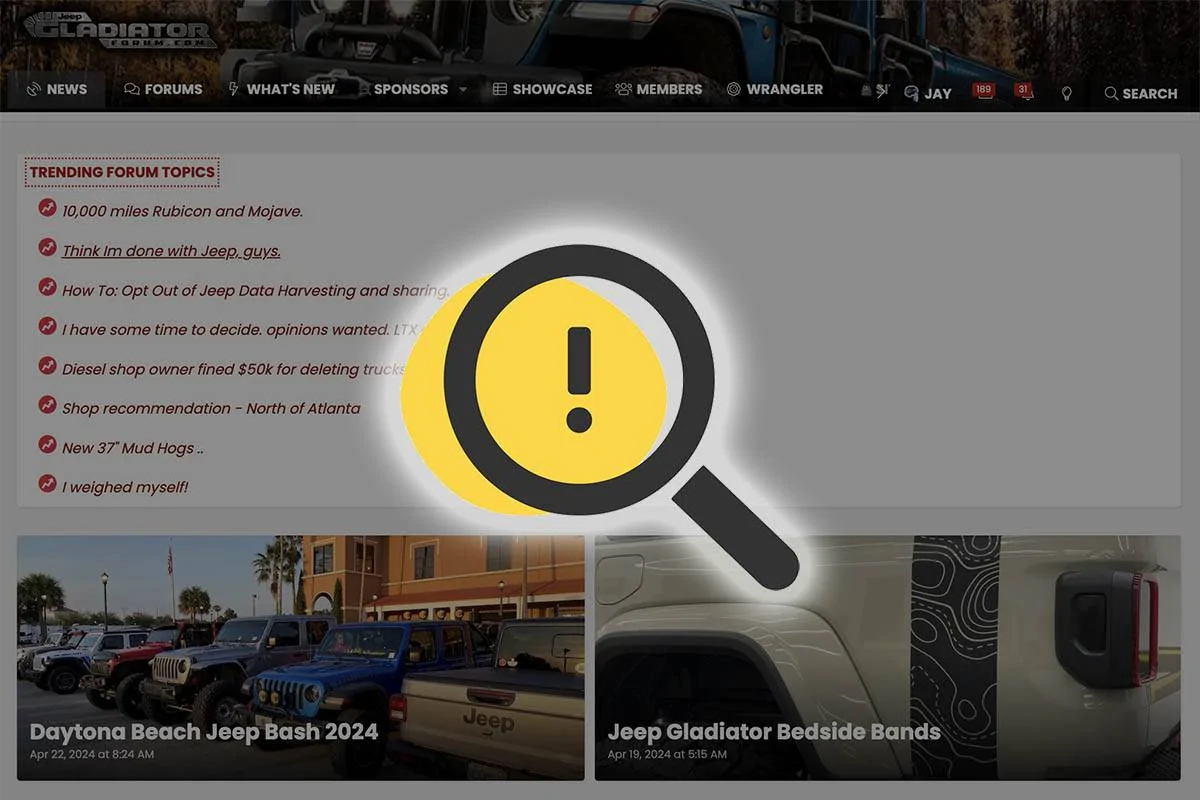Click trending icon beside 'New 37" Mud Hogs'
1200x800 pixels.
click(47, 444)
